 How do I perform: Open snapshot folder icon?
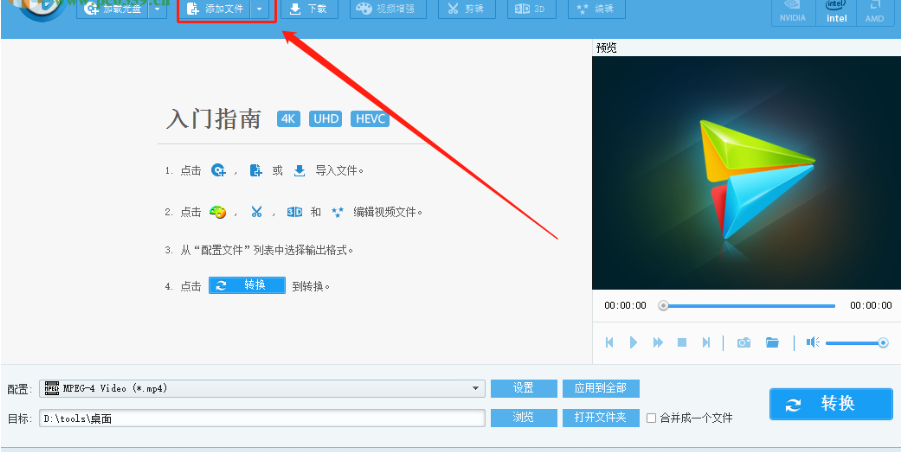coord(772,343)
